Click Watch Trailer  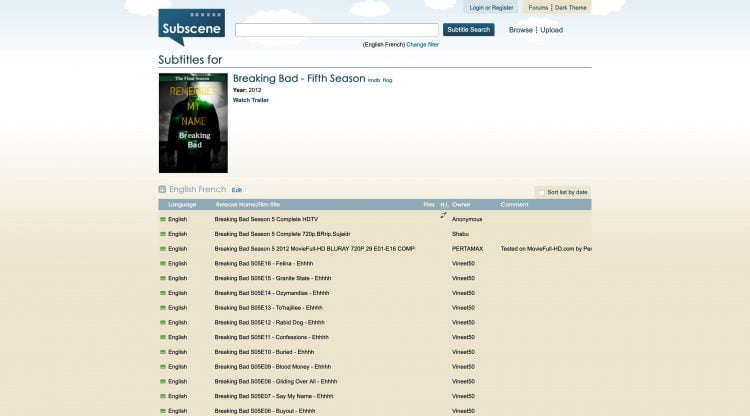point(251,100)
